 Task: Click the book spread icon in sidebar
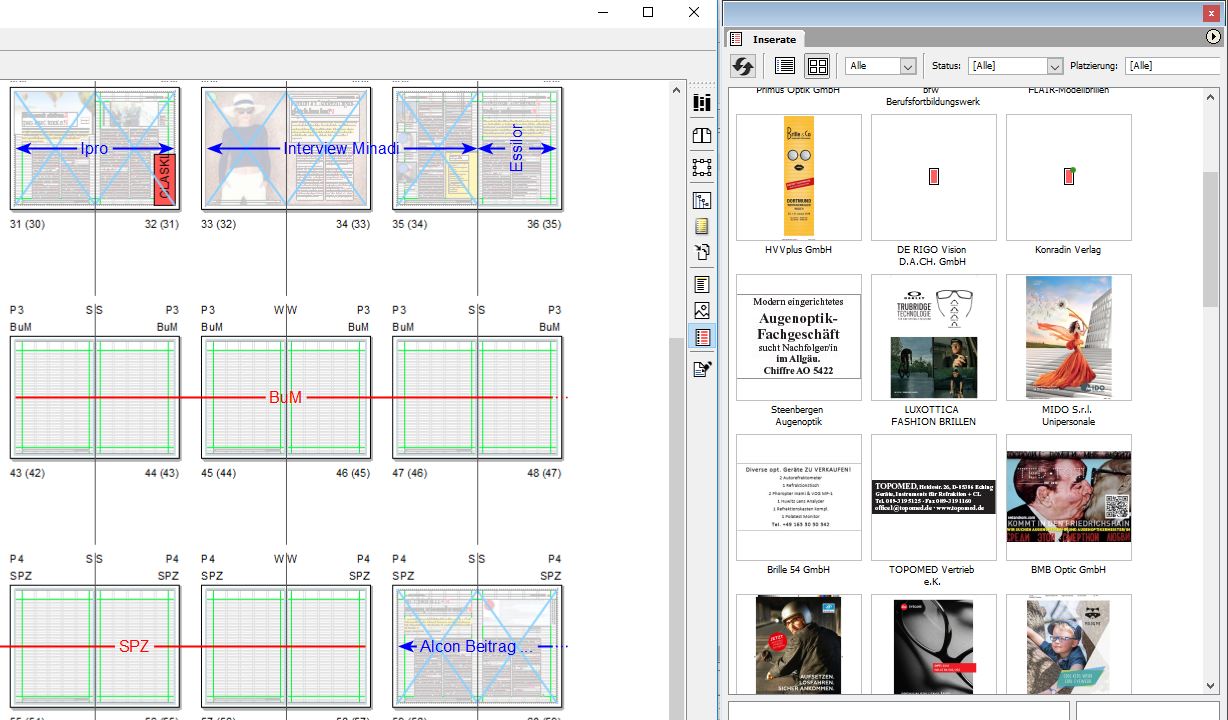pyautogui.click(x=702, y=135)
